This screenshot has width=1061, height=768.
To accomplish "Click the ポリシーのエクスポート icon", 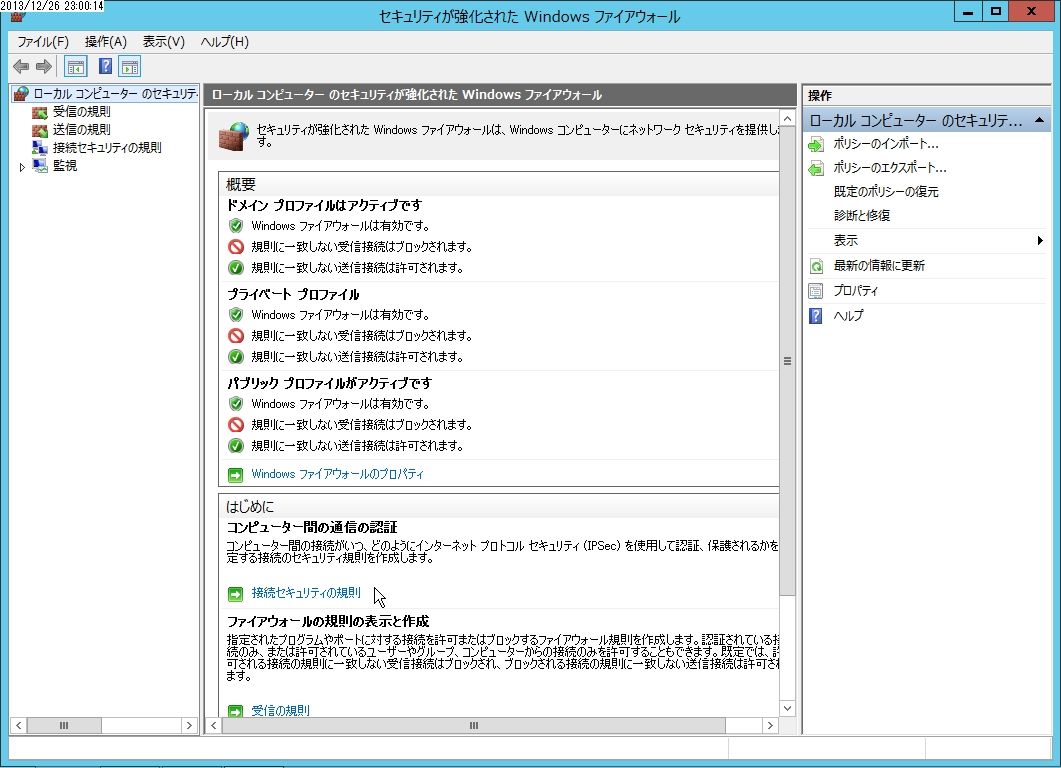I will click(x=816, y=168).
